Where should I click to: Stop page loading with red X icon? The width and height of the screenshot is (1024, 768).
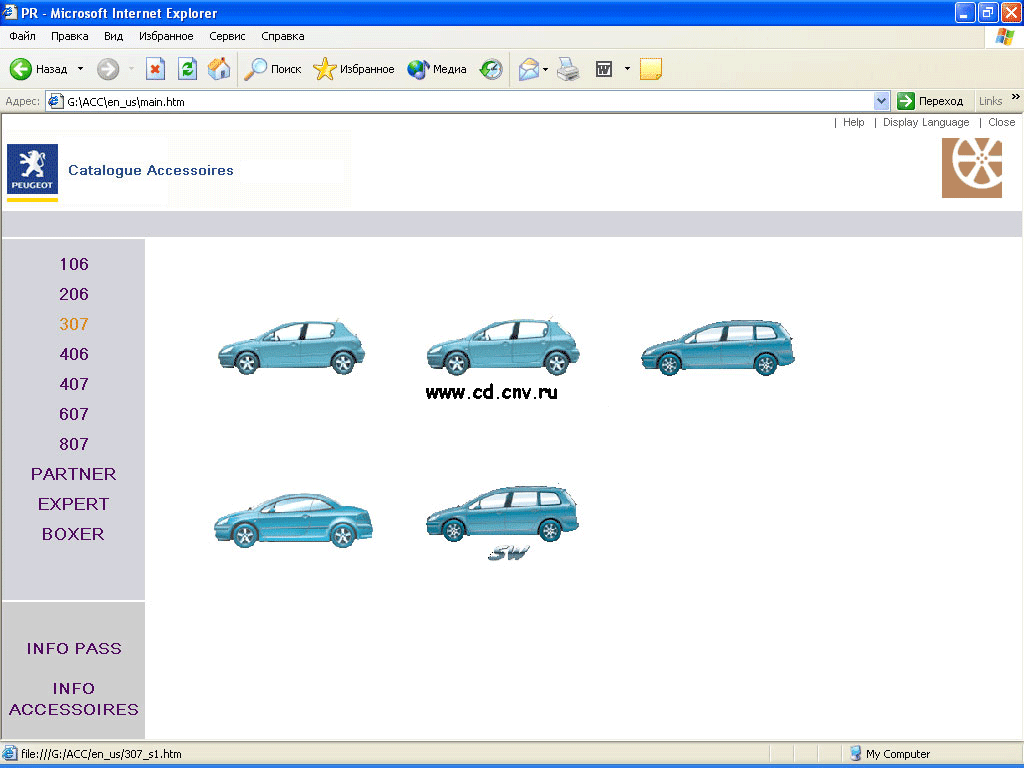pyautogui.click(x=155, y=69)
